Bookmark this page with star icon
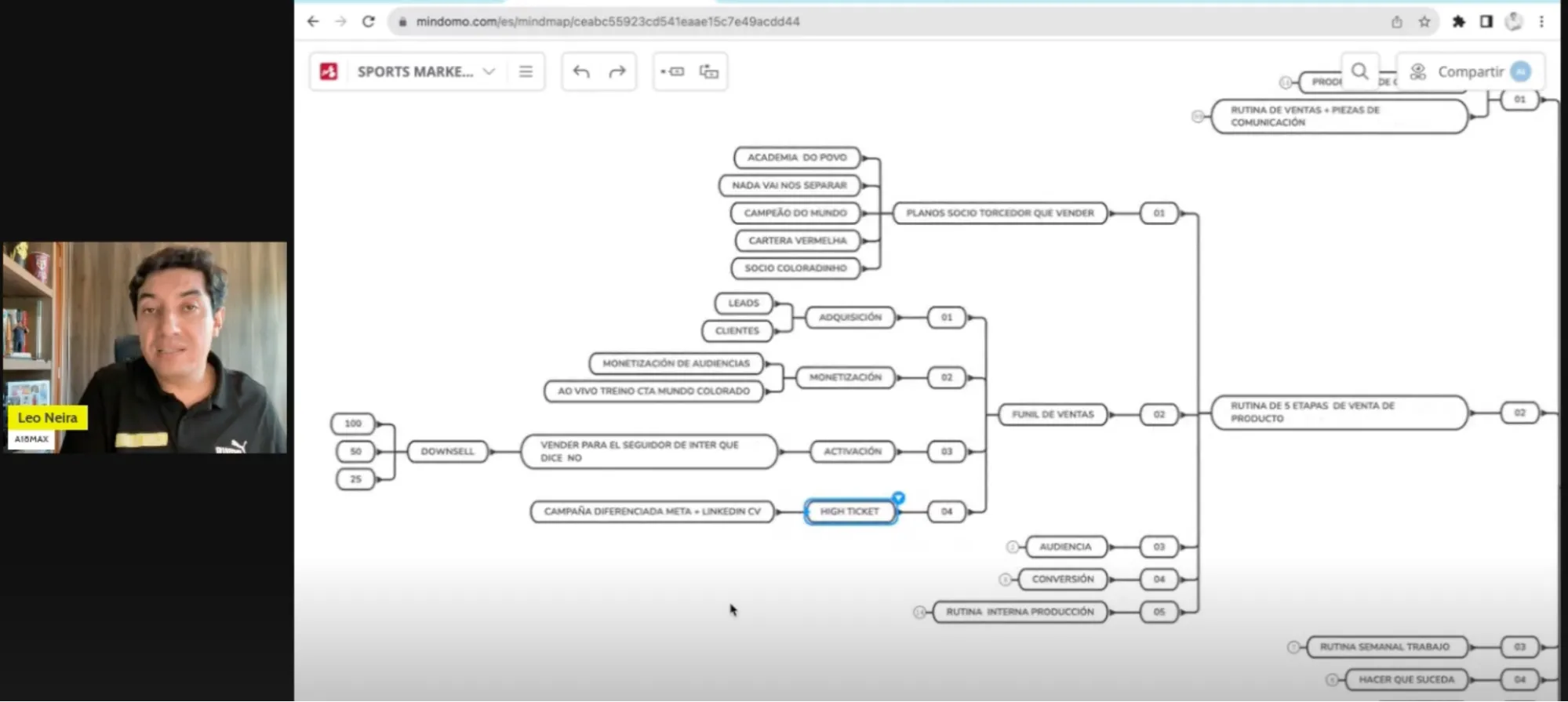The height and width of the screenshot is (702, 1568). pos(1424,21)
